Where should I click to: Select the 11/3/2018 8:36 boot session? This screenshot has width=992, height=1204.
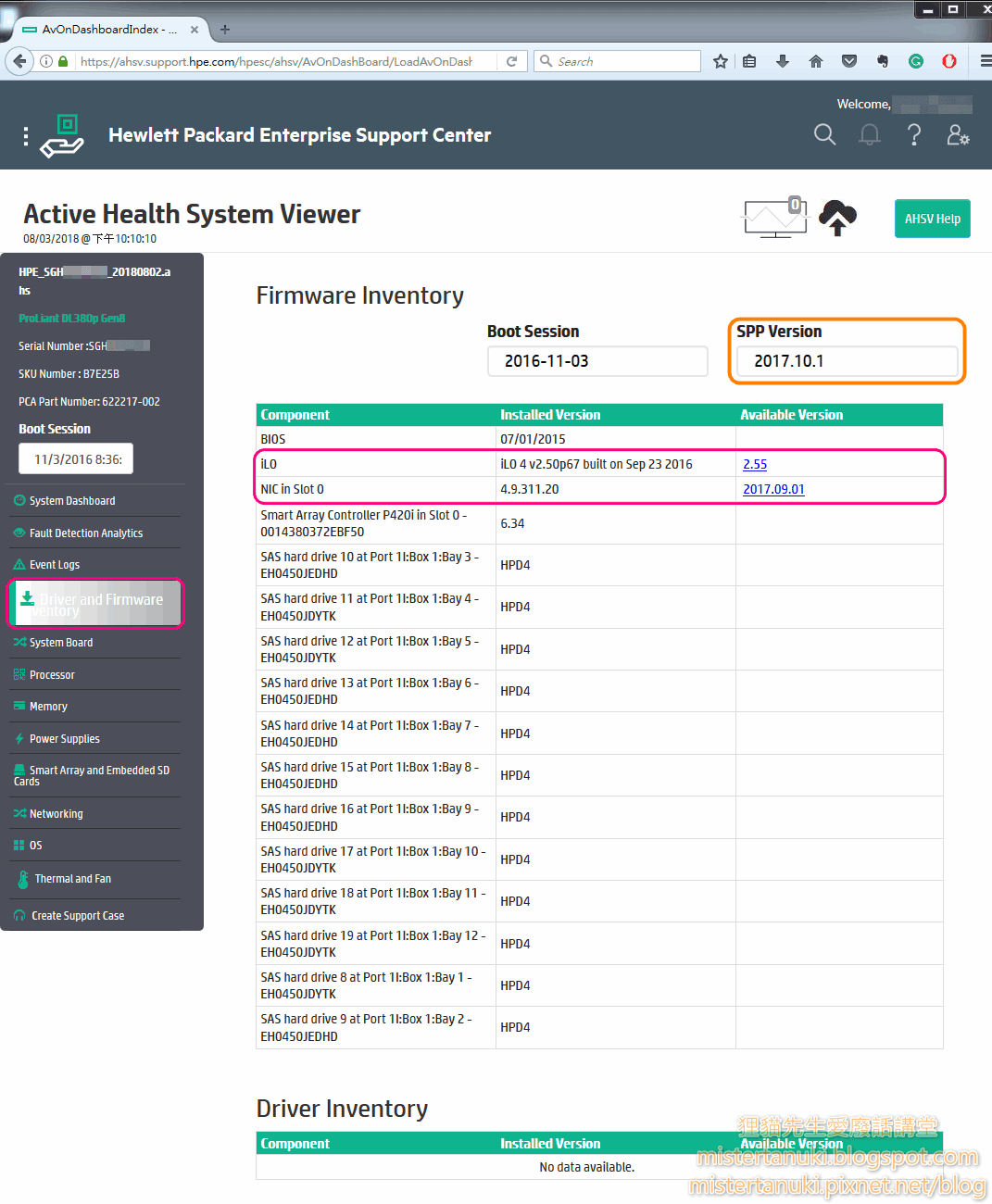click(x=75, y=458)
